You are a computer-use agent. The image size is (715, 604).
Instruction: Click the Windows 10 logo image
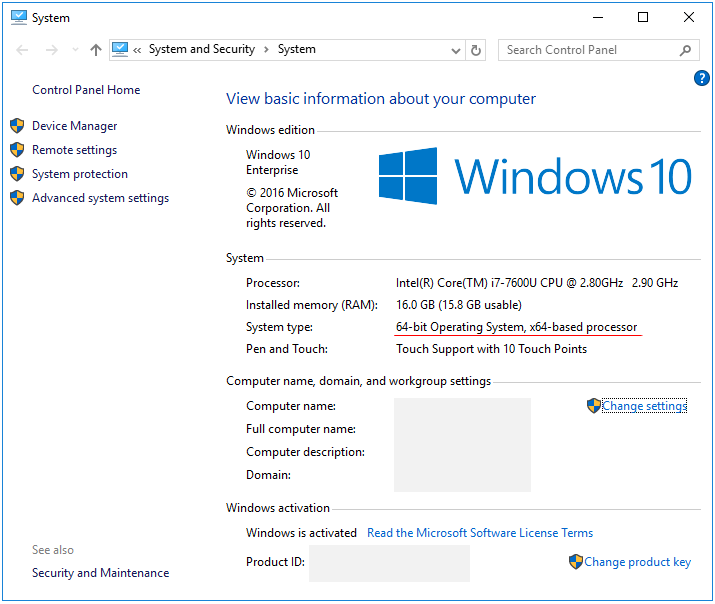click(535, 176)
